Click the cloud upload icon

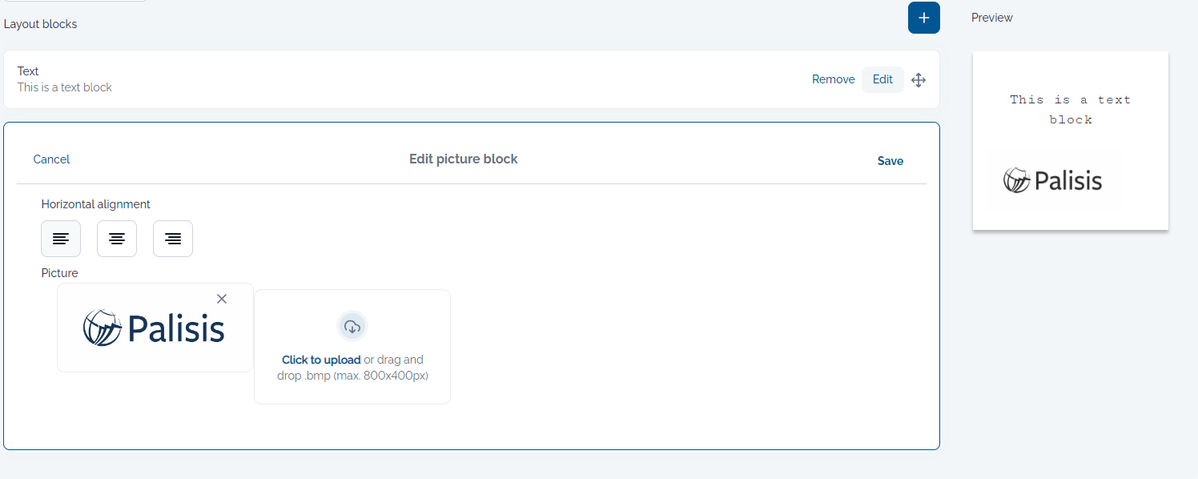click(352, 327)
